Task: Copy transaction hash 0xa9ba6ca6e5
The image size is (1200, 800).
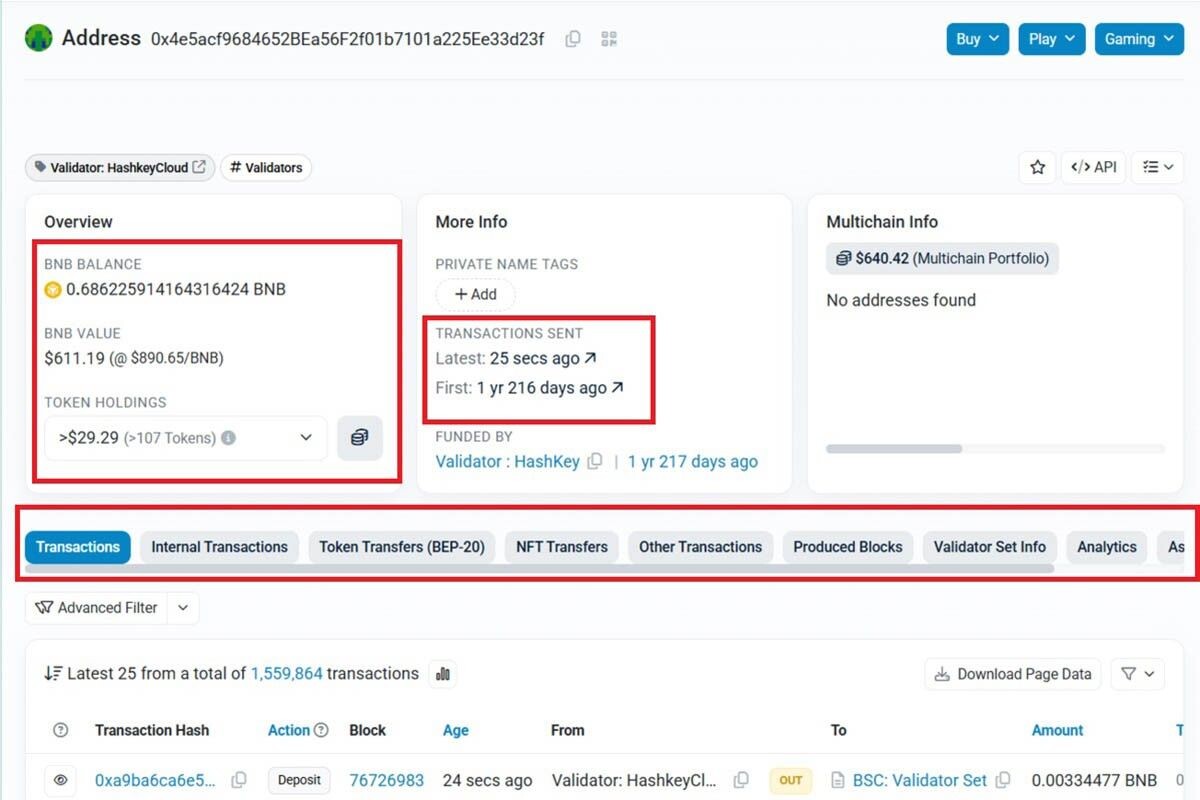Action: [x=239, y=780]
